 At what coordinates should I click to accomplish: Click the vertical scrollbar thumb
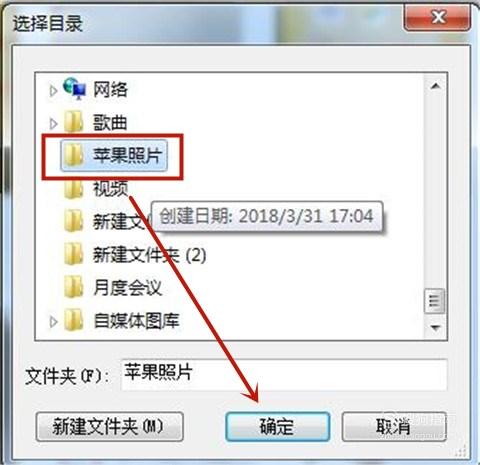[434, 301]
